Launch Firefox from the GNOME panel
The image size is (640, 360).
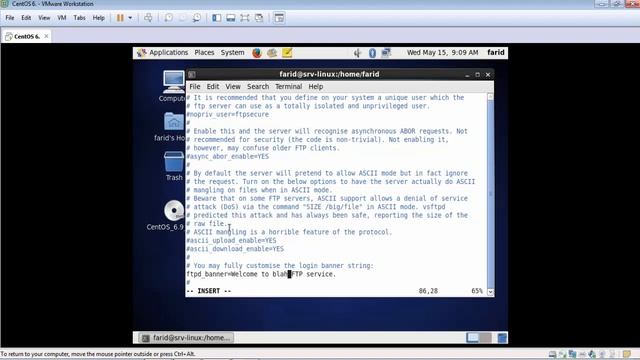pos(257,53)
